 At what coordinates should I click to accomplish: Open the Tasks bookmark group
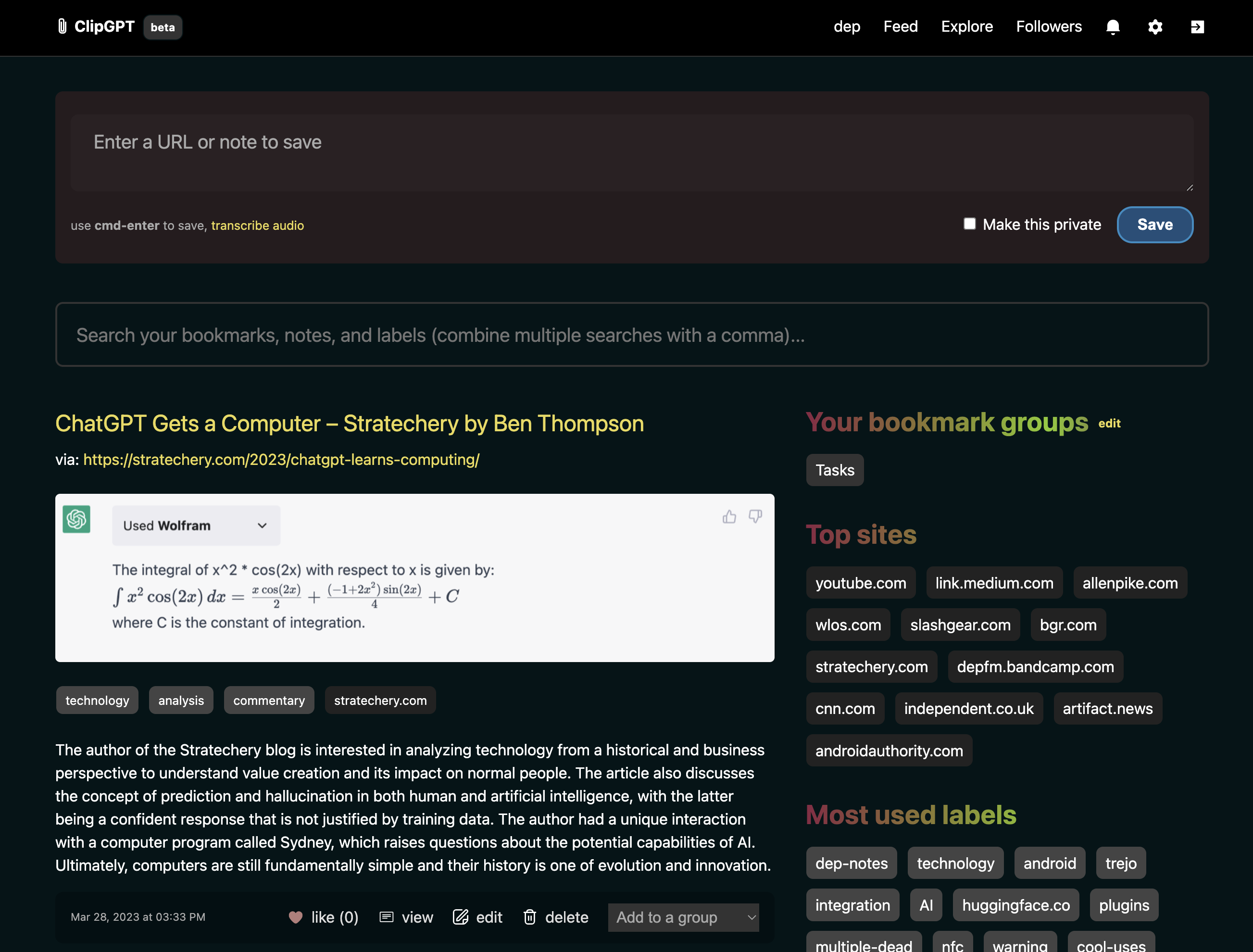835,470
